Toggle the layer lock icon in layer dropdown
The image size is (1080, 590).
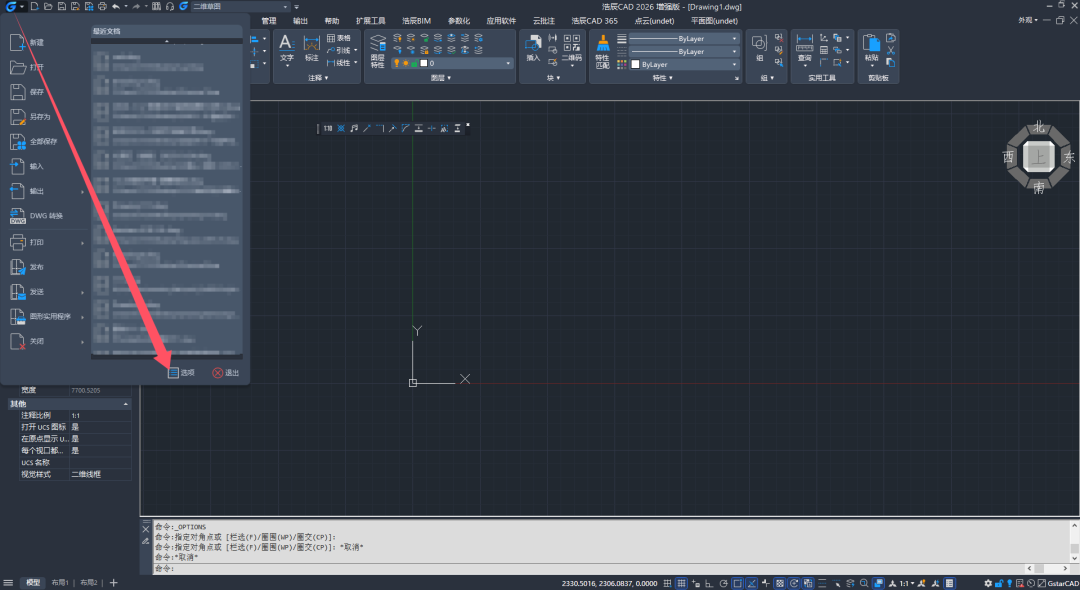coord(414,63)
